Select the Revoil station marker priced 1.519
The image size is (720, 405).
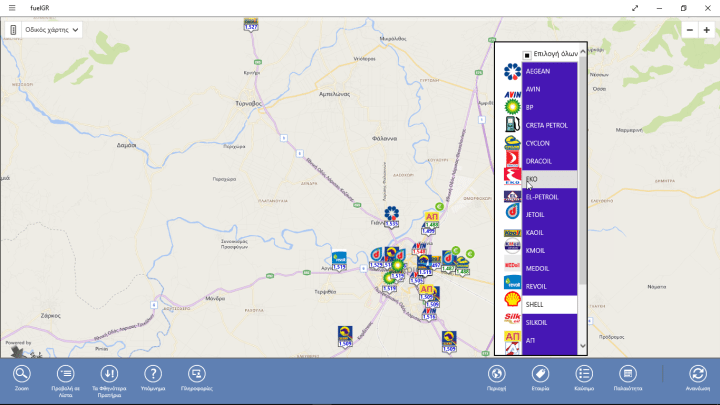[339, 261]
